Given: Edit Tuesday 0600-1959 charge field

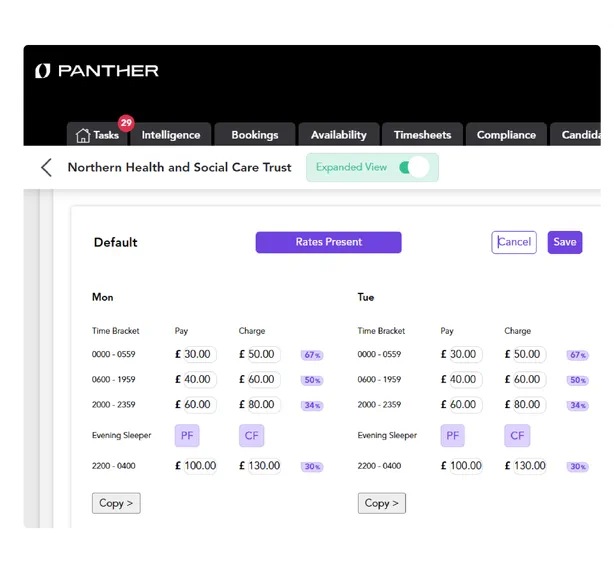Looking at the screenshot, I should [x=529, y=379].
